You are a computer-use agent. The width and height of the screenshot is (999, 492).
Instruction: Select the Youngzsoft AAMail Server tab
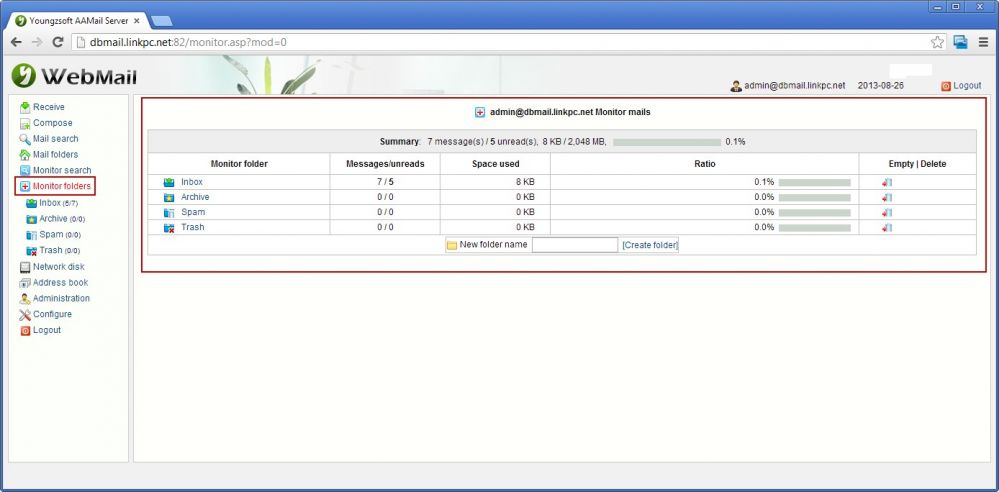pos(78,20)
